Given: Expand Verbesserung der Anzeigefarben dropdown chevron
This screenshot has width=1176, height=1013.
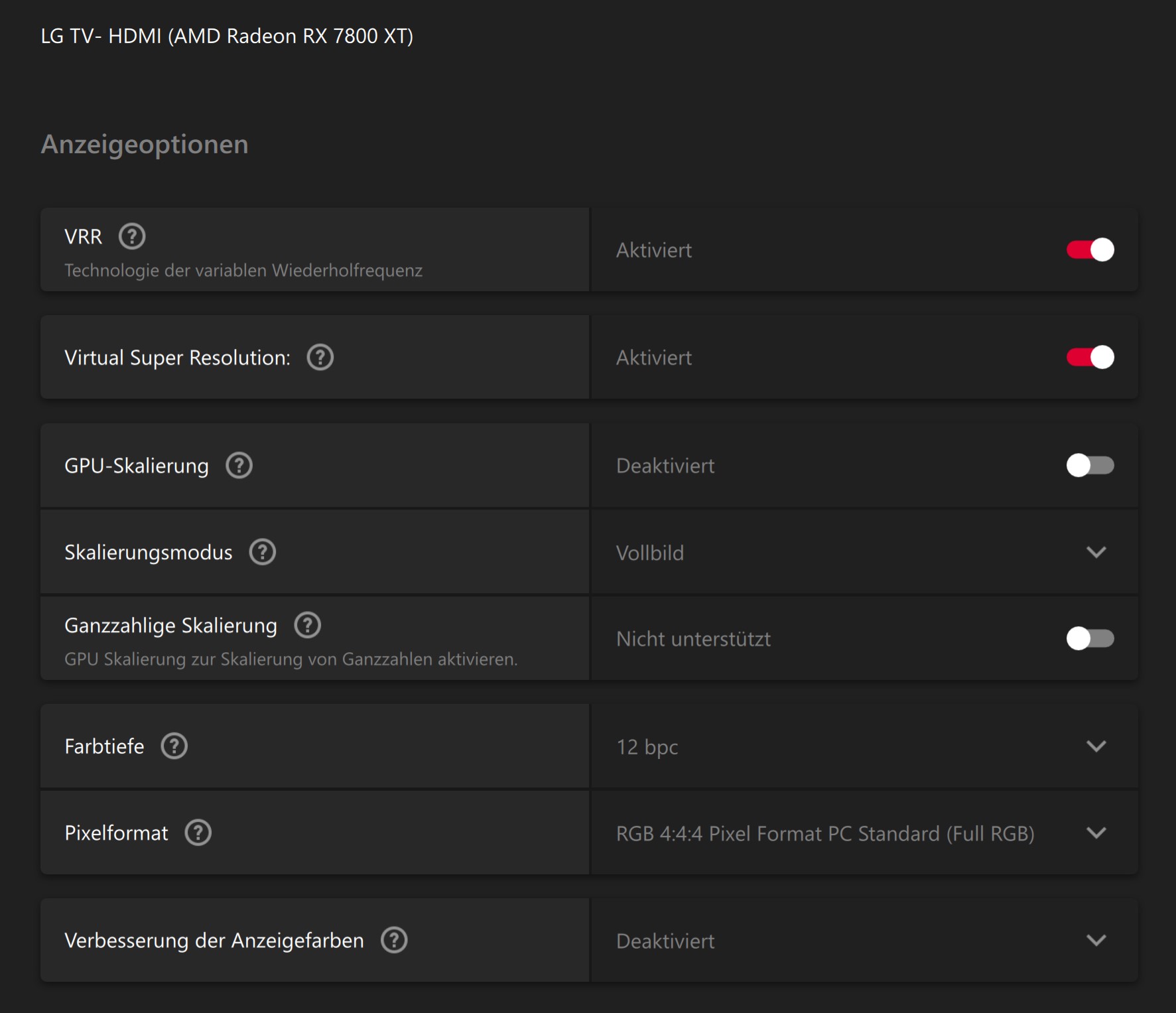Looking at the screenshot, I should pos(1096,940).
